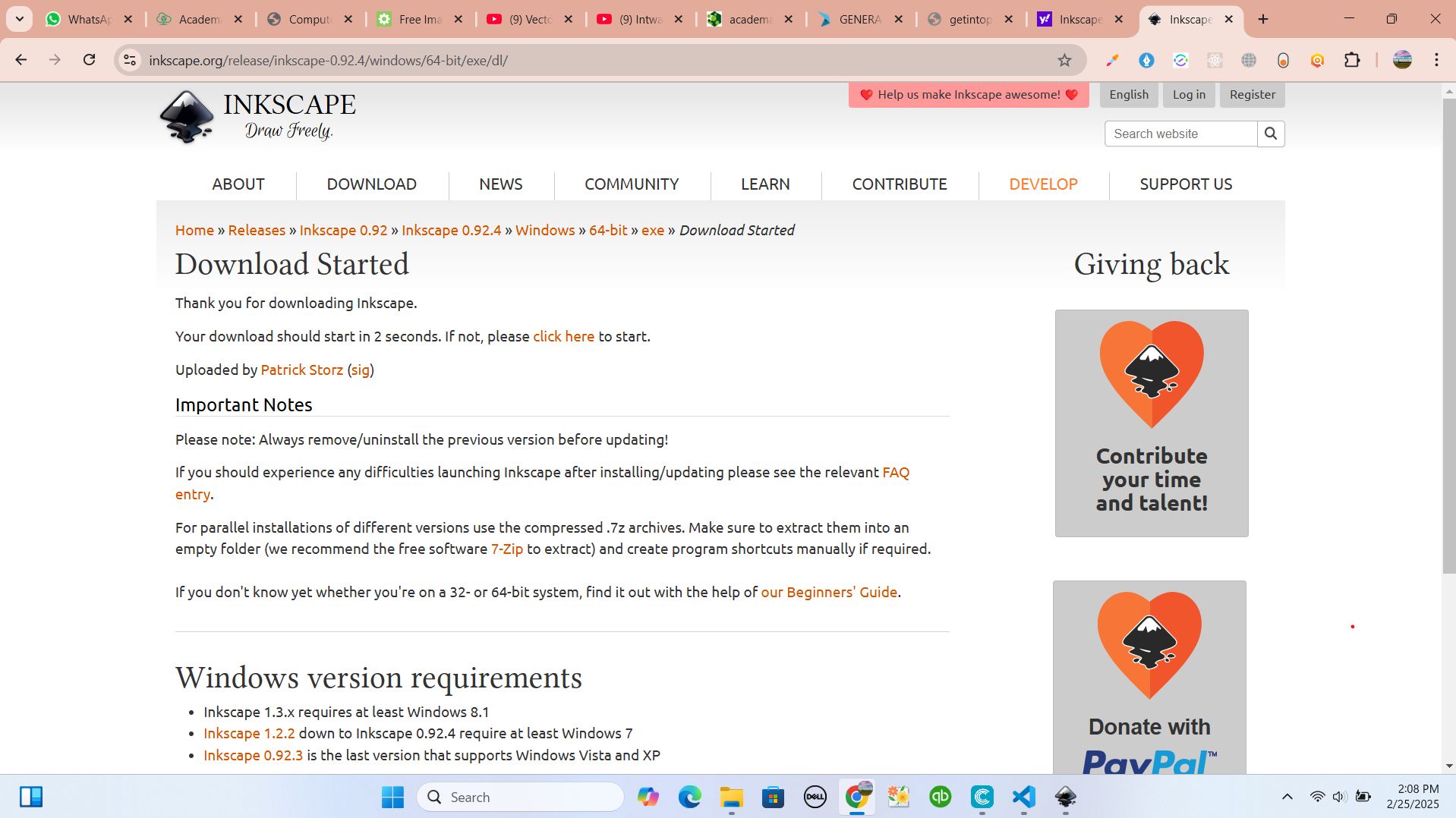Viewport: 1456px width, 818px height.
Task: Open the Copilot icon in taskbar
Action: [648, 797]
